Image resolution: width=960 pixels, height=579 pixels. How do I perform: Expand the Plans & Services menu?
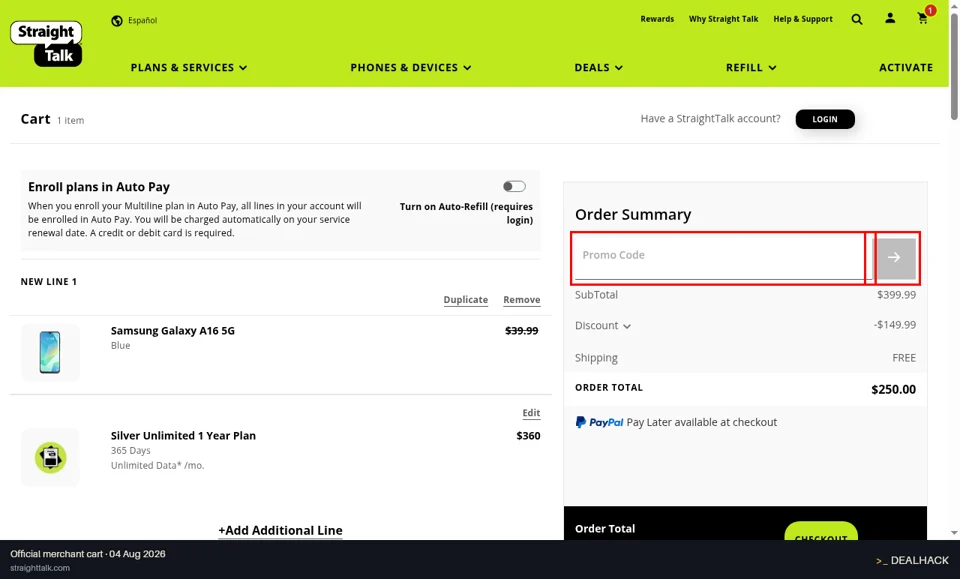point(189,67)
